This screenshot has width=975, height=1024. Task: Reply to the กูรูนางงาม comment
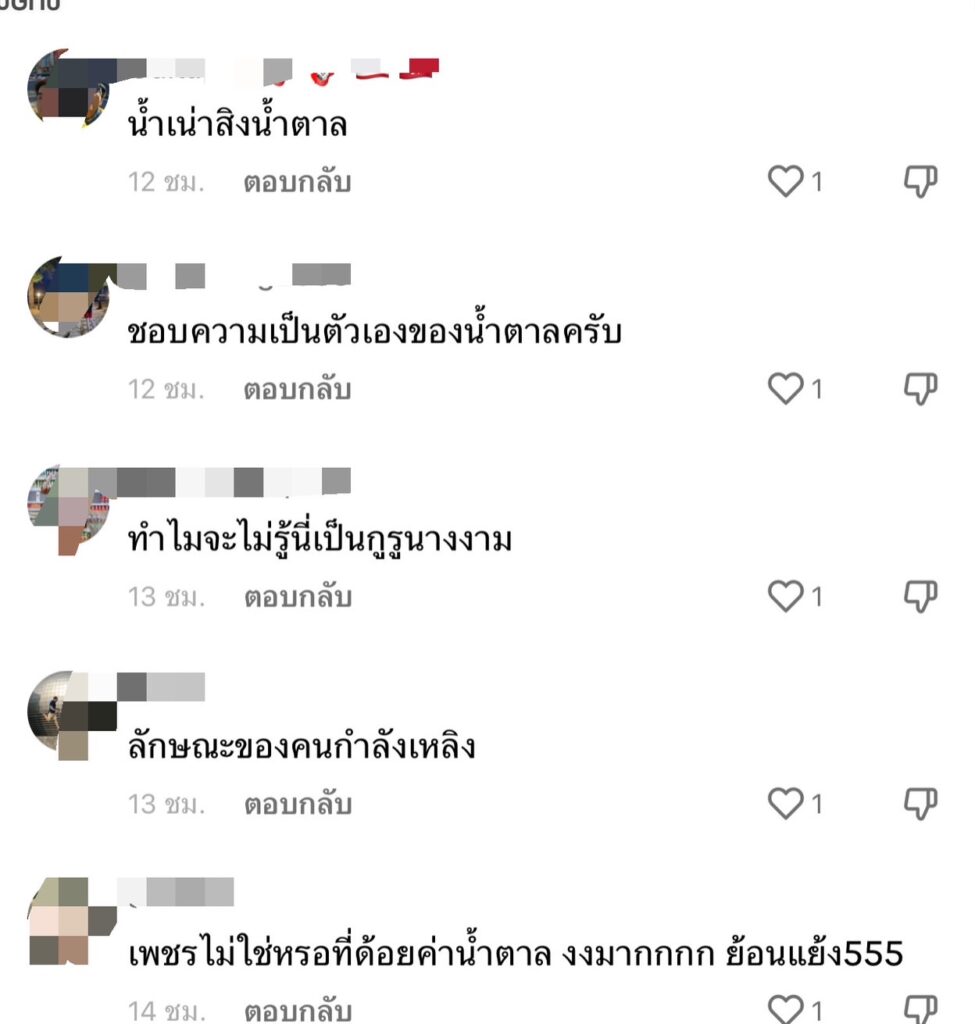click(x=297, y=597)
